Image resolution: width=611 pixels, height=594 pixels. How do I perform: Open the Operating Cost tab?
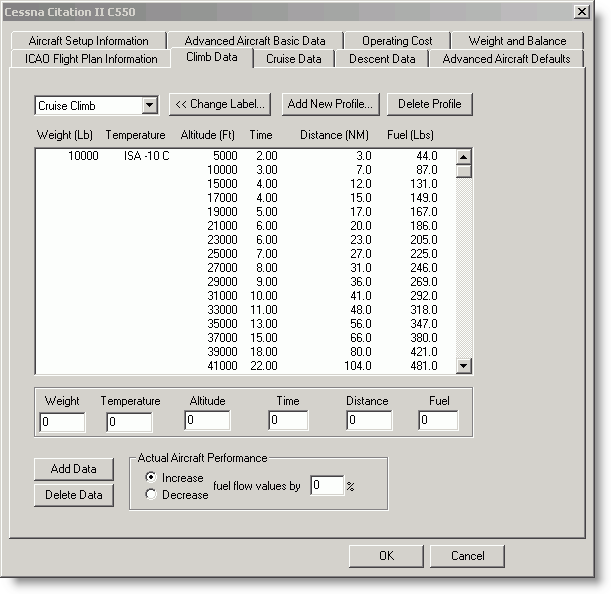pyautogui.click(x=397, y=41)
